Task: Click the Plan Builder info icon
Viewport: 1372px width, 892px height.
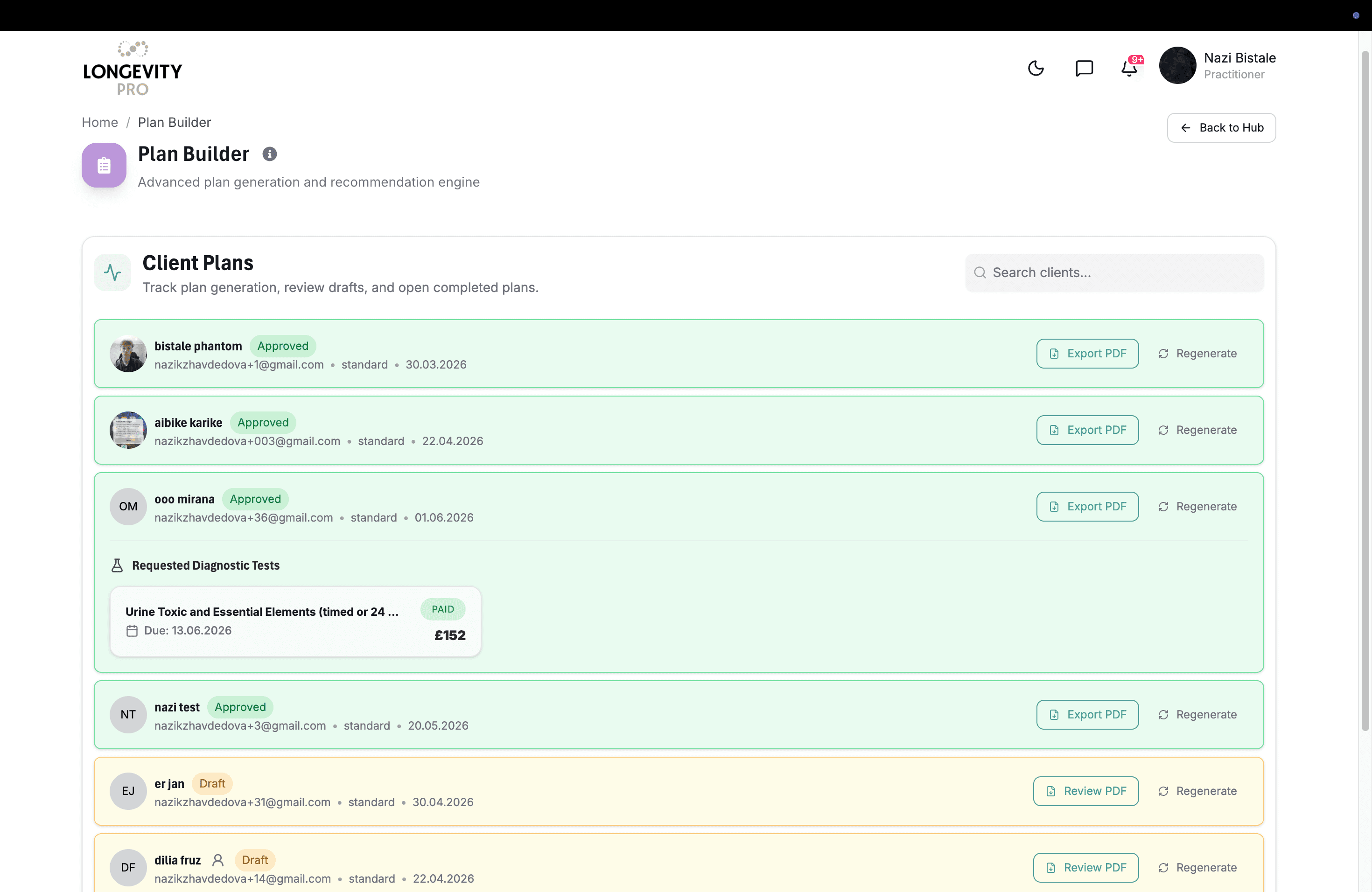Action: tap(269, 154)
